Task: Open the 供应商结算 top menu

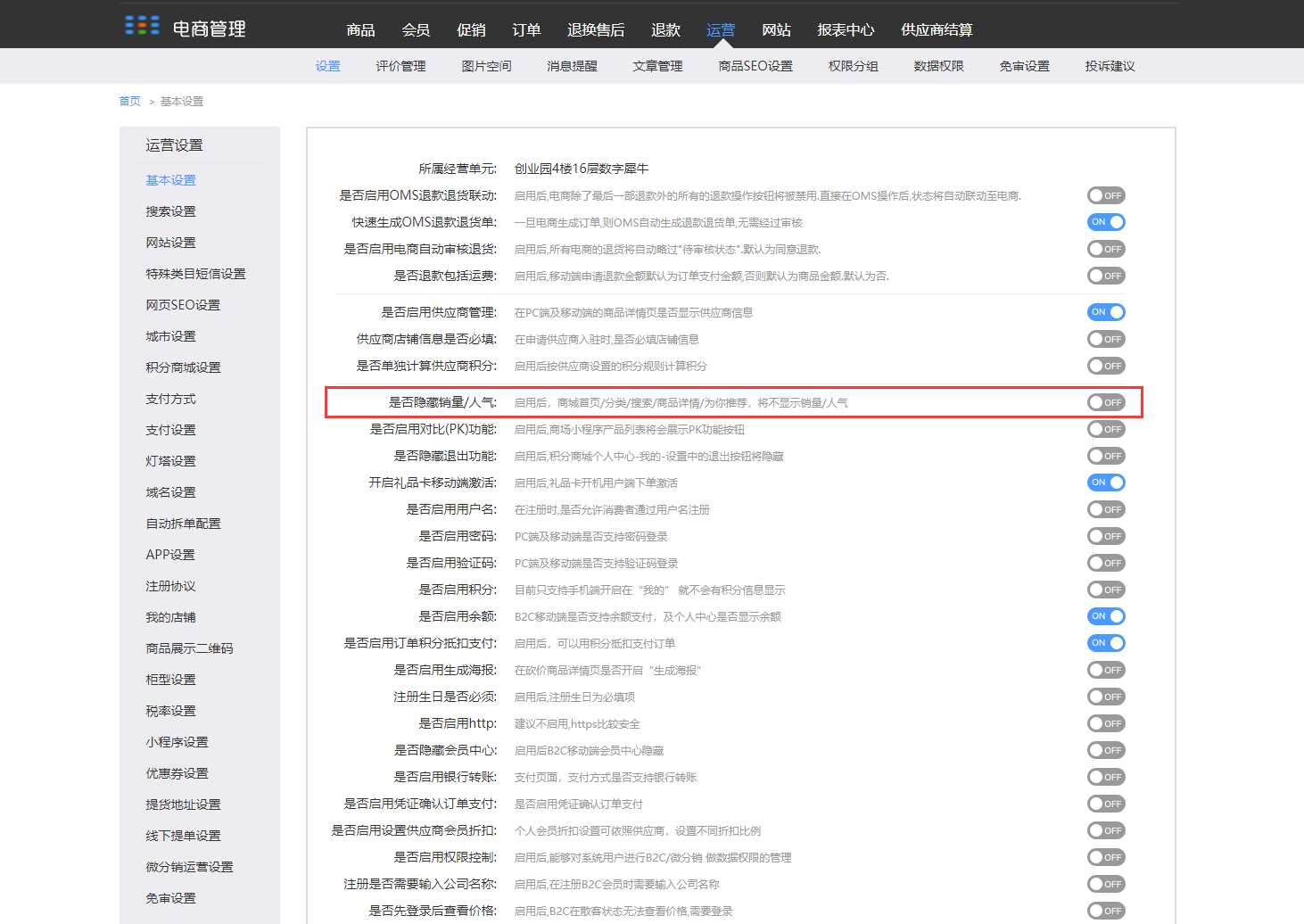Action: [937, 30]
